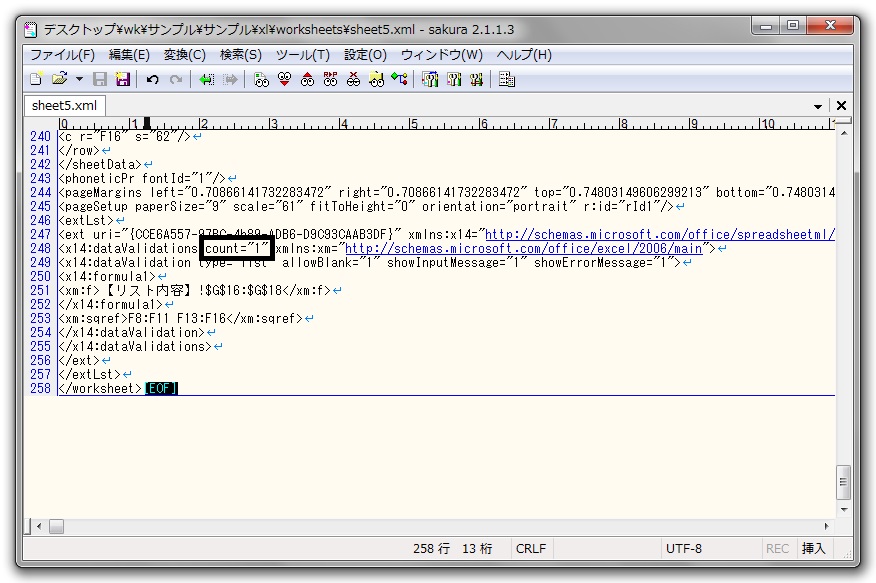The image size is (876, 583).
Task: Open the Replace (R▸P) icon
Action: [x=330, y=79]
